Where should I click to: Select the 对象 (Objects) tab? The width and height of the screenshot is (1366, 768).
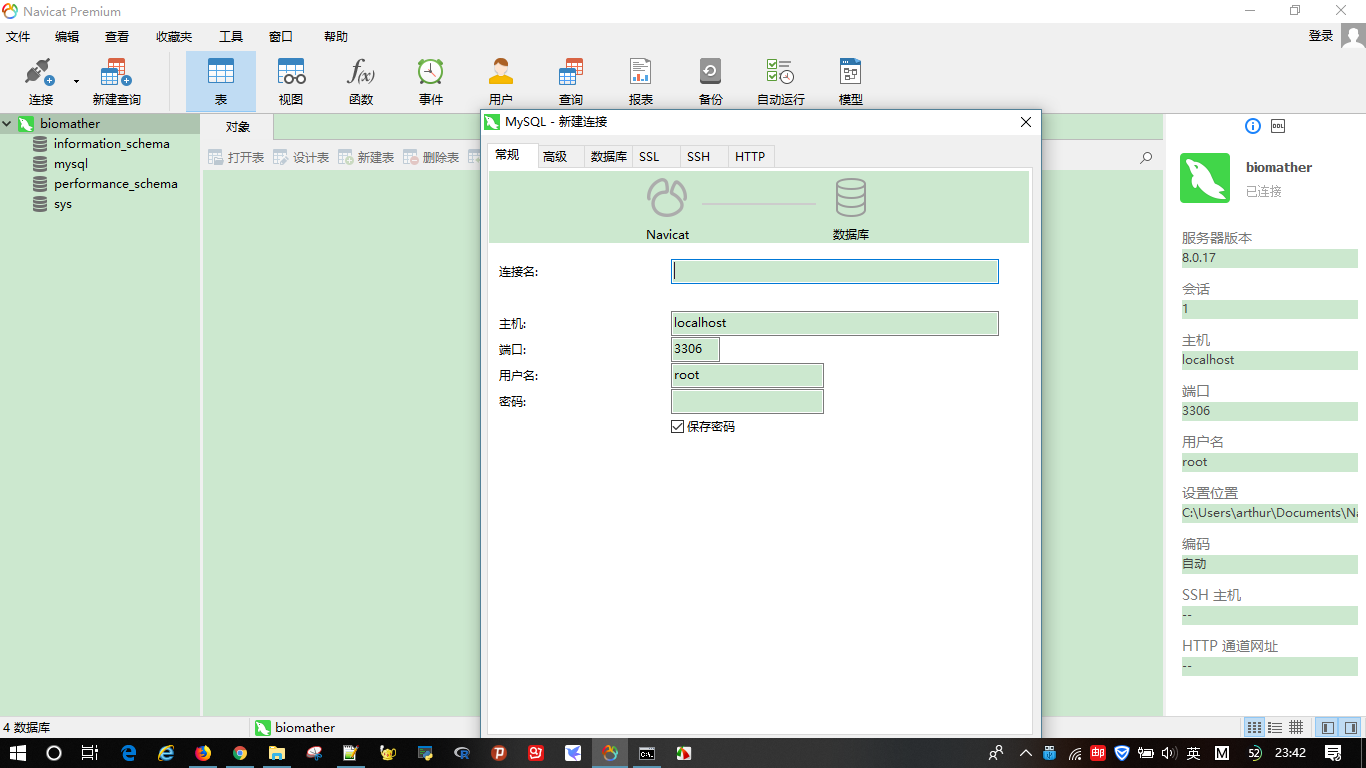[237, 127]
